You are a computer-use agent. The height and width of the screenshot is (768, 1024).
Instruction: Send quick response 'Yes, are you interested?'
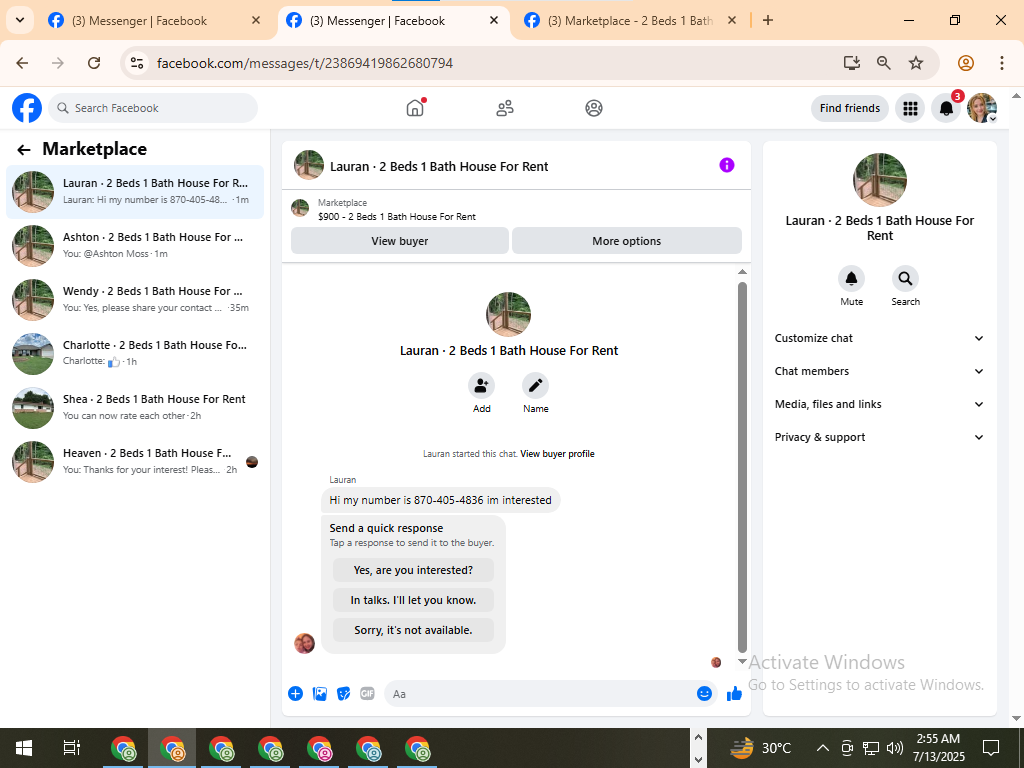click(x=413, y=570)
